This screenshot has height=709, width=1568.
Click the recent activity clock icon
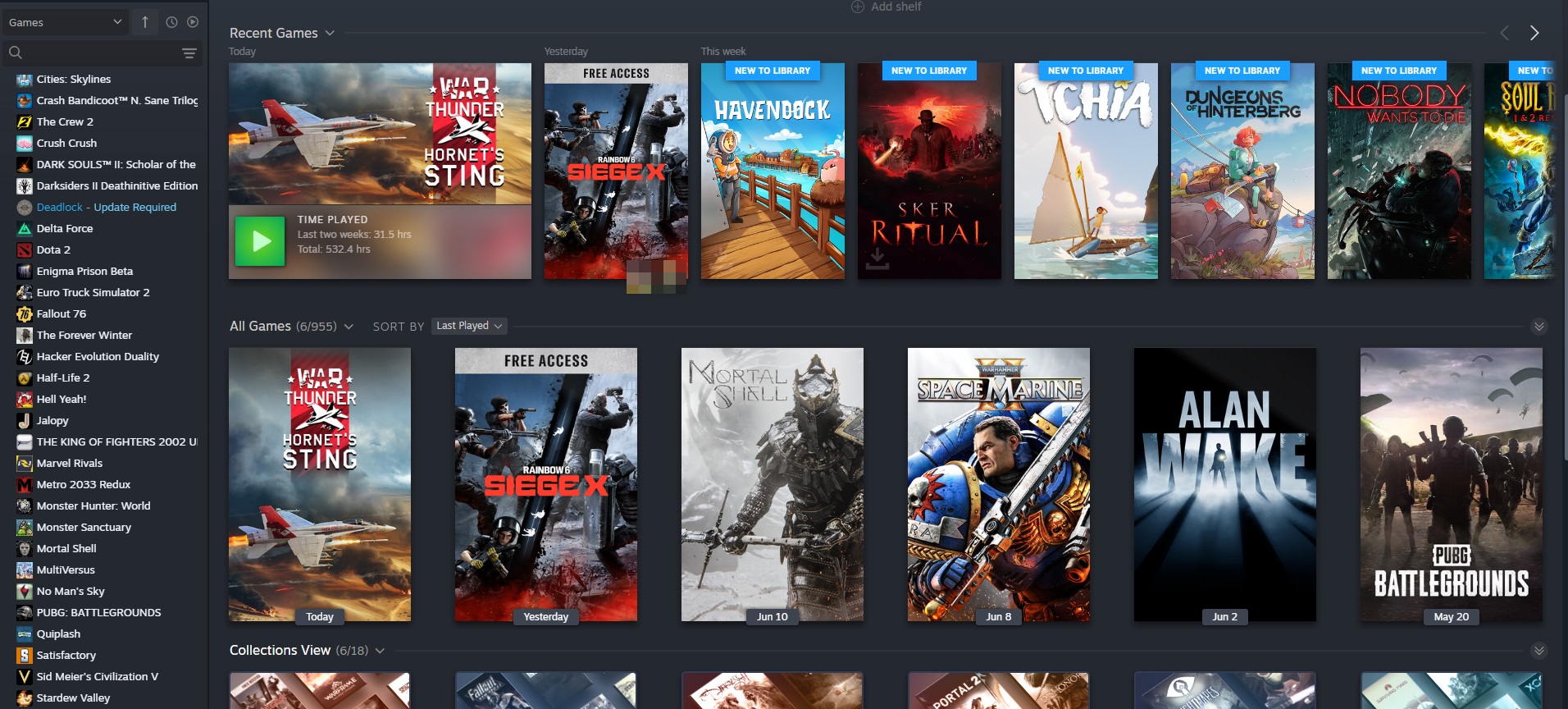pyautogui.click(x=171, y=22)
